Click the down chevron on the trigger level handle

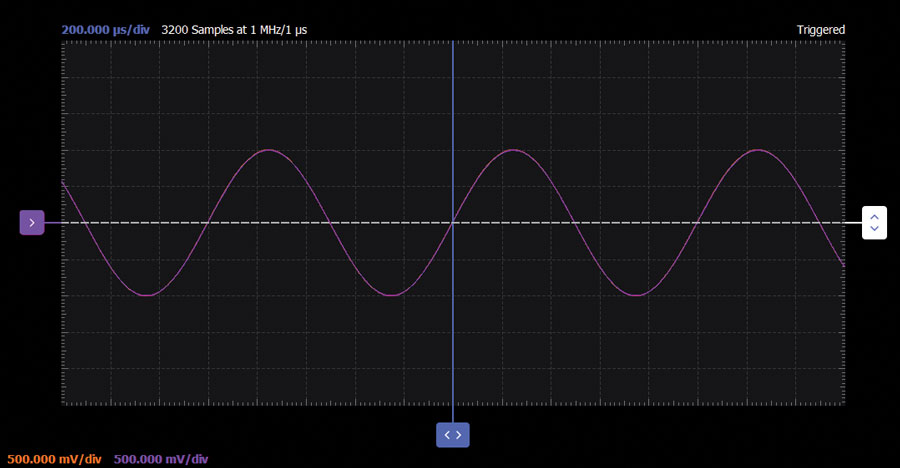click(x=875, y=229)
